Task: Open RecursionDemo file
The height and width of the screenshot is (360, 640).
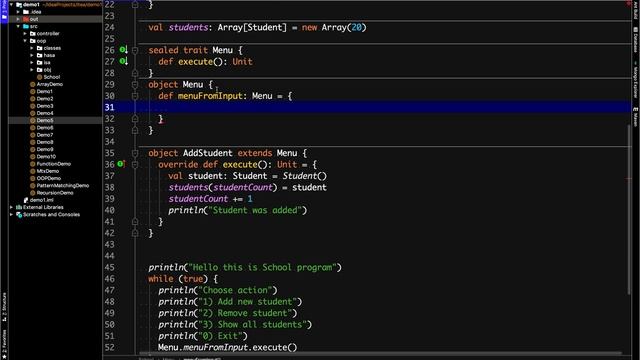Action: click(55, 193)
